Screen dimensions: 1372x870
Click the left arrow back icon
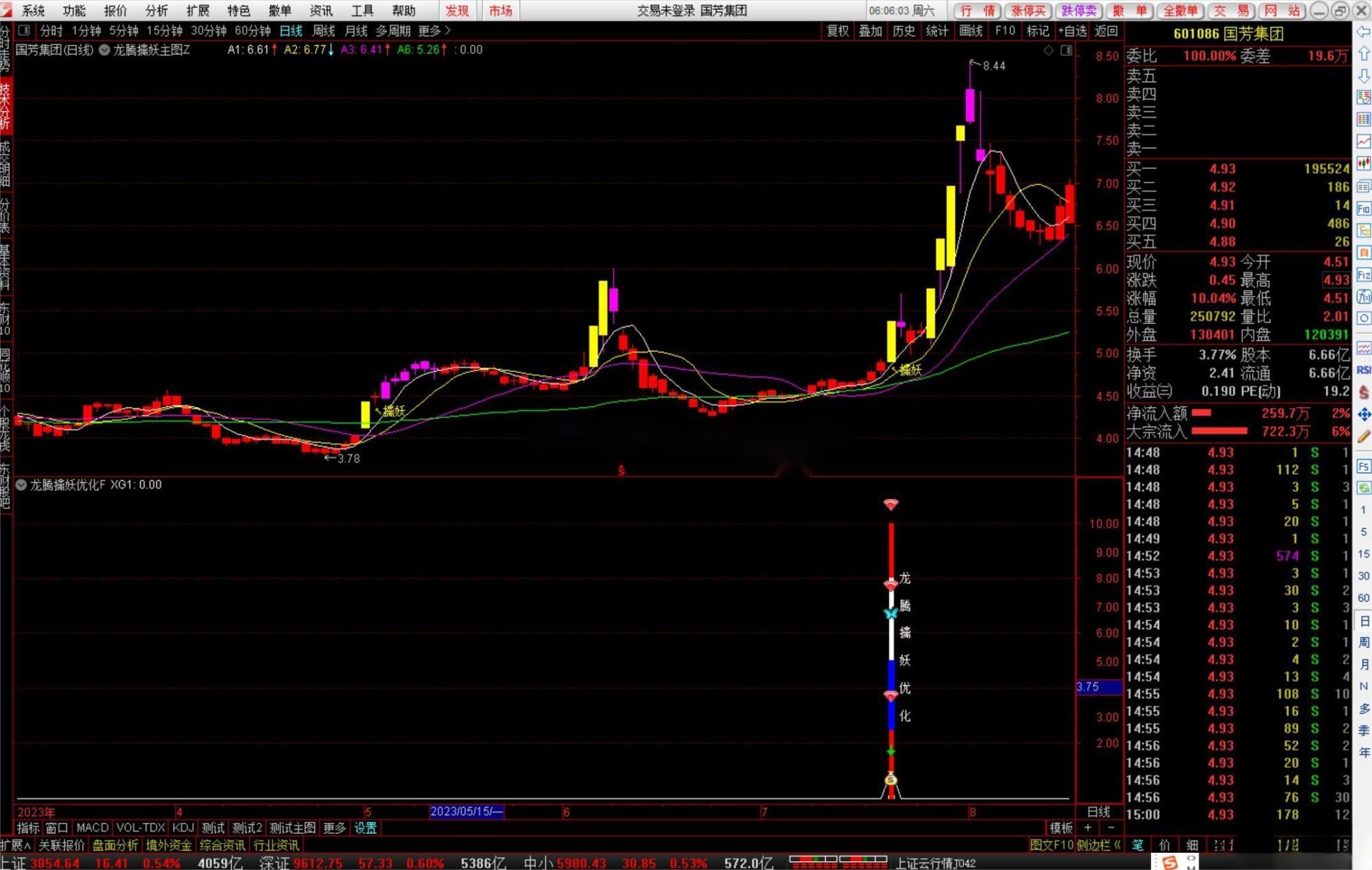point(1363,32)
